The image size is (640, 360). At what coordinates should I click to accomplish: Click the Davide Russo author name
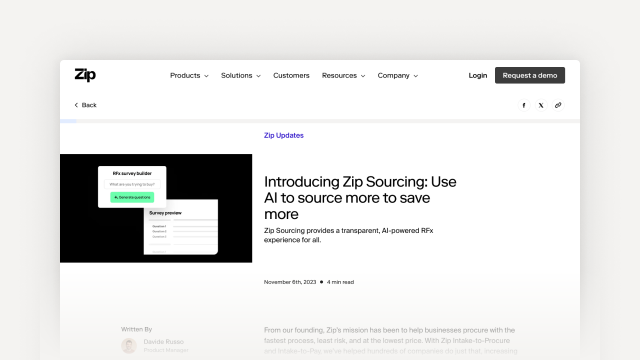click(164, 342)
